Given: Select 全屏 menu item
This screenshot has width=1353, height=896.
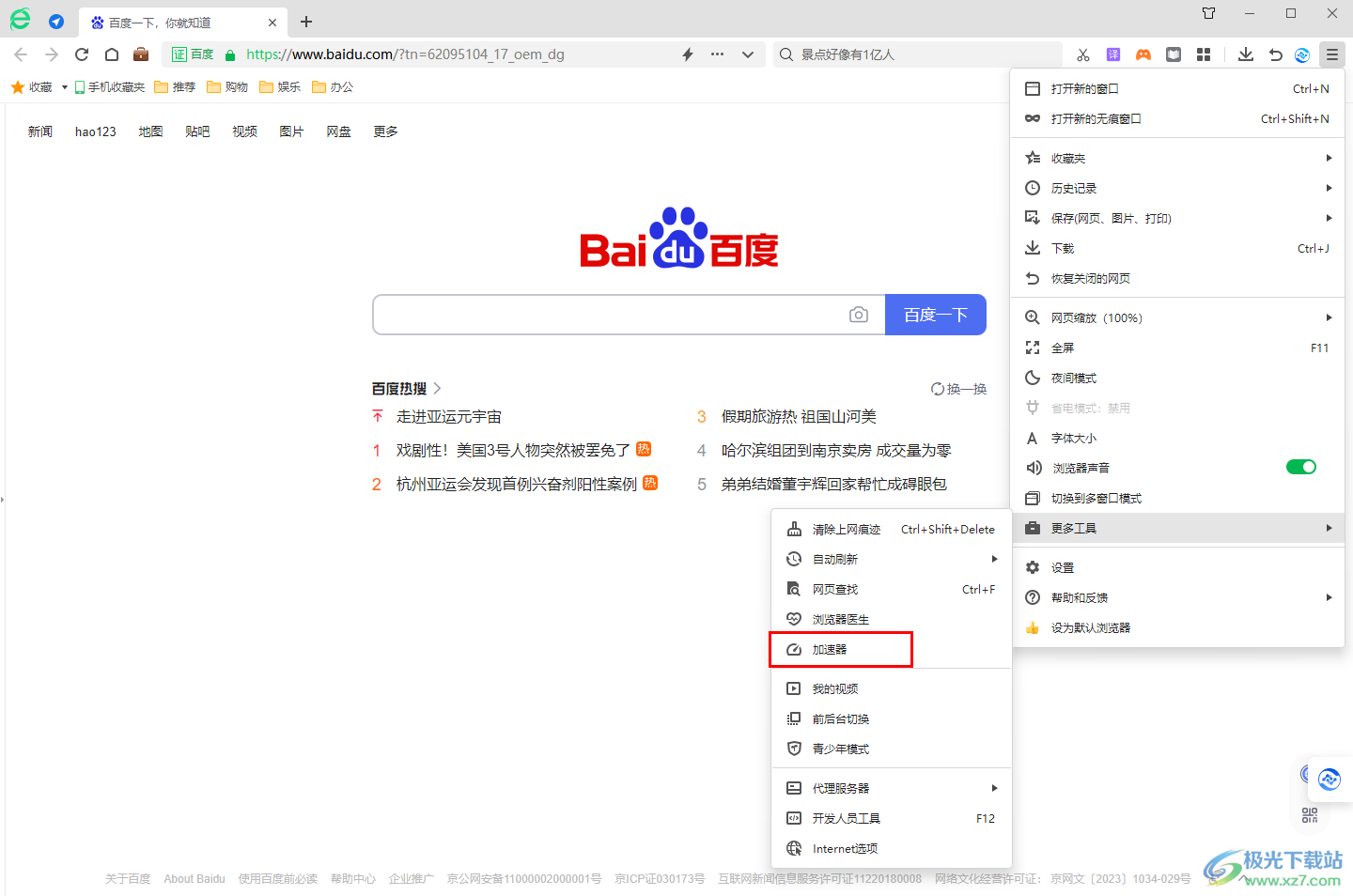Looking at the screenshot, I should point(1177,348).
